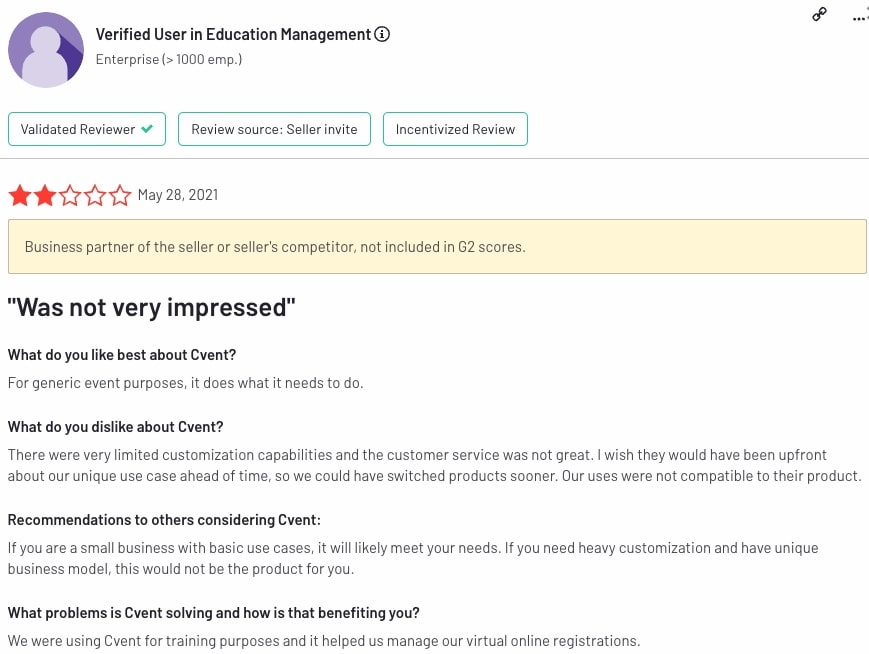The height and width of the screenshot is (654, 869).
Task: Click the "What do you like best" question heading
Action: click(121, 355)
